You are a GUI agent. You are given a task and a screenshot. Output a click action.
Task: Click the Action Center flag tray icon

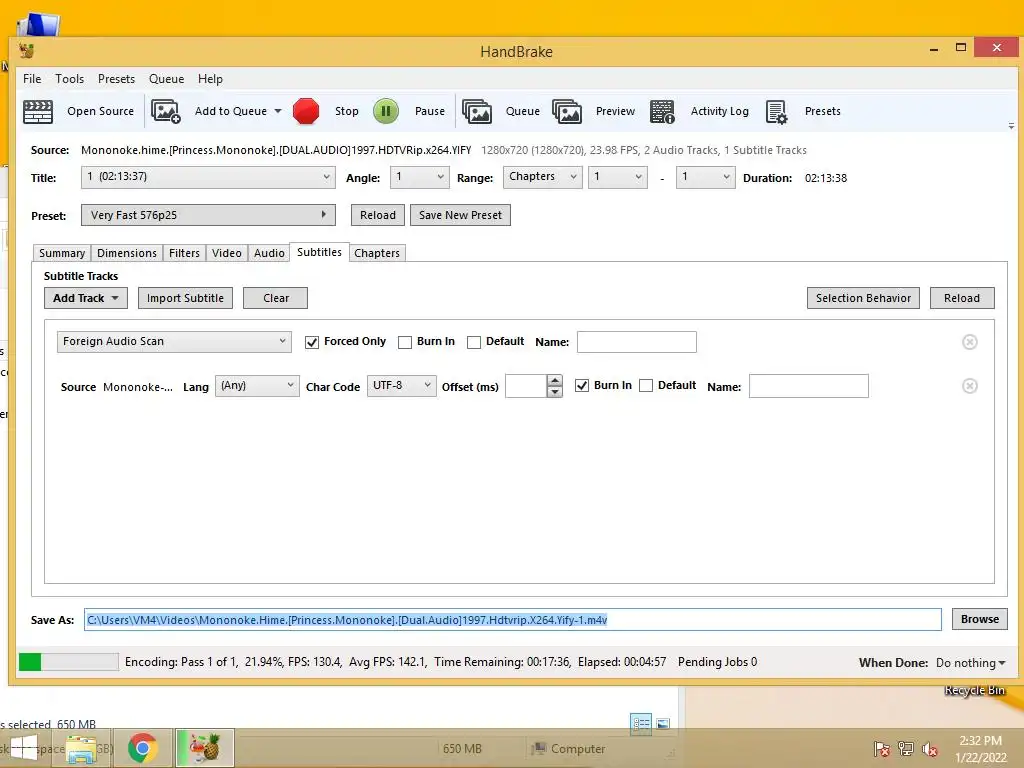coord(882,749)
